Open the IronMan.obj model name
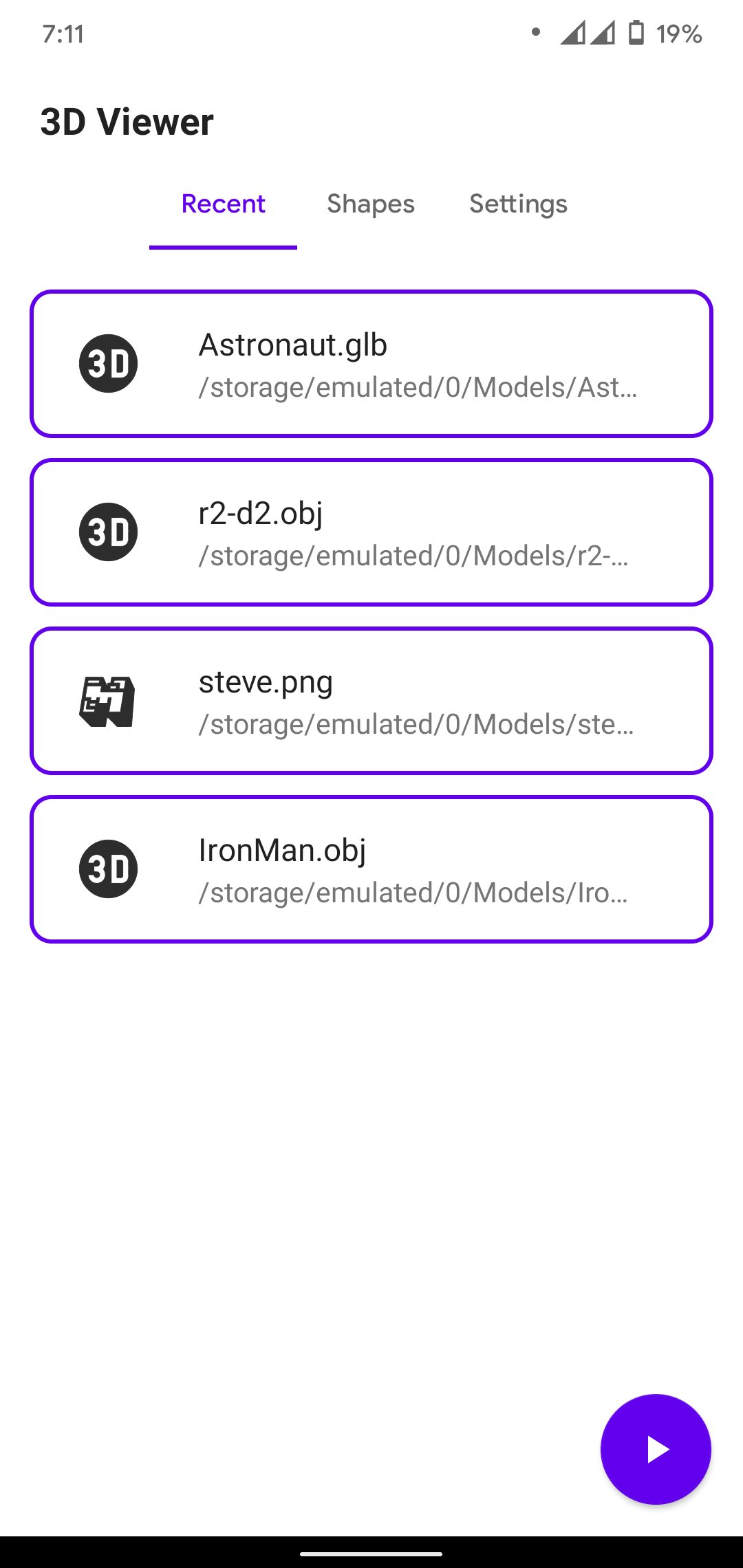Viewport: 743px width, 1568px height. pos(282,851)
